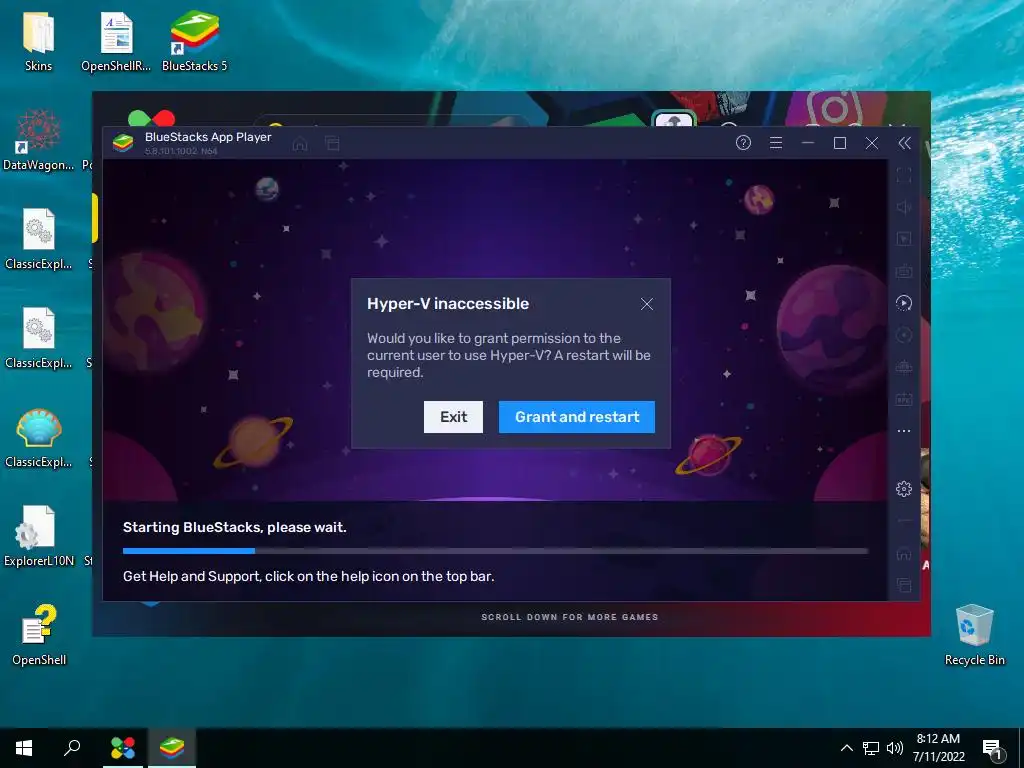Select the Recycle Bin on desktop
The width and height of the screenshot is (1024, 768).
974,635
